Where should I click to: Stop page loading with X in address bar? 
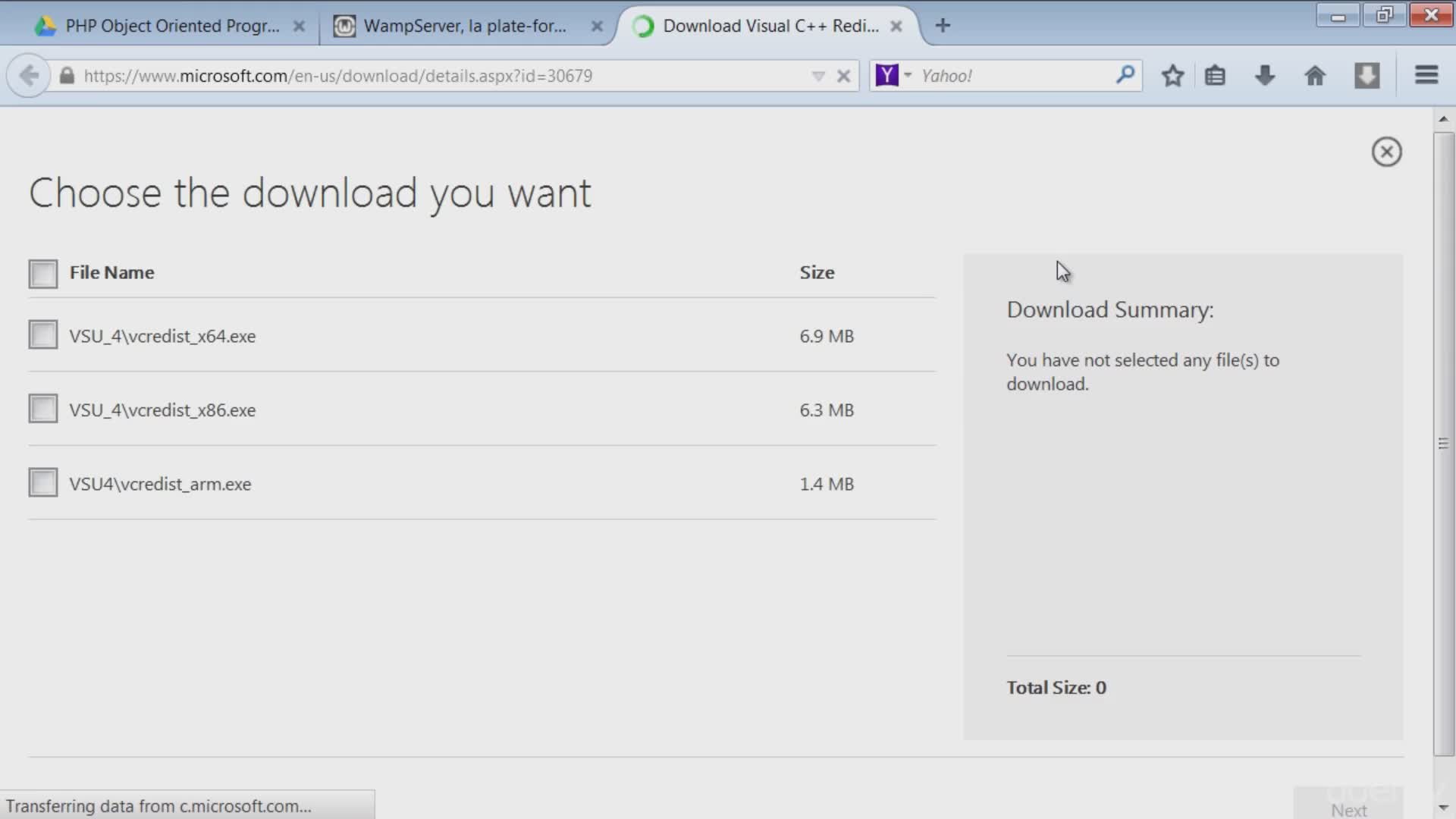[x=843, y=76]
